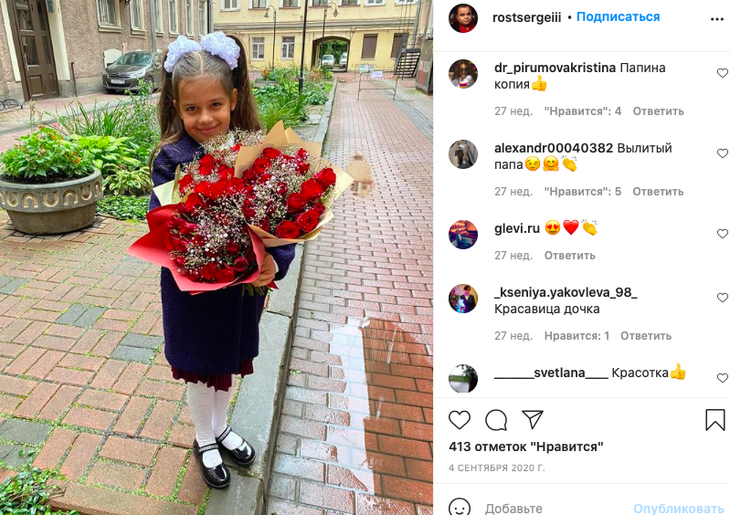
Task: View likes on alexandr00040382's comment
Action: pyautogui.click(x=582, y=191)
